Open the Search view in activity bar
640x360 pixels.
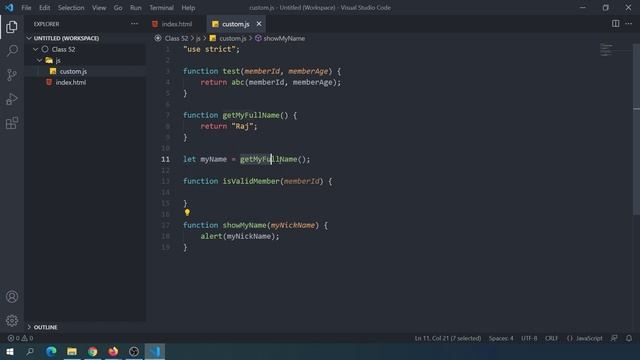coord(12,51)
